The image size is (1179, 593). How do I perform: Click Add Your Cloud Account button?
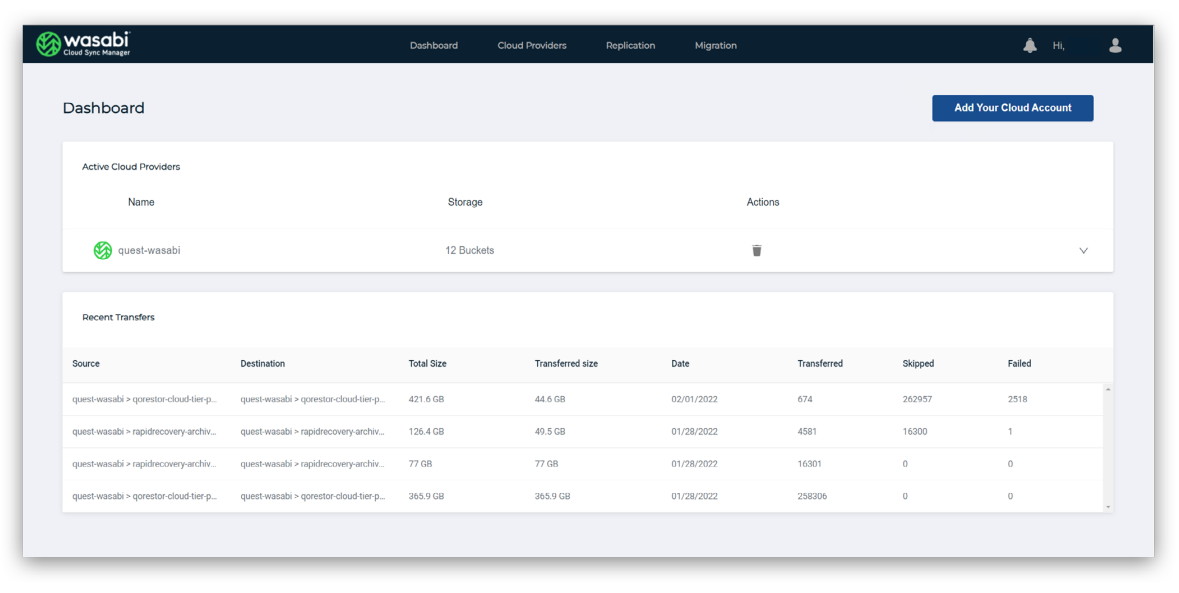click(1013, 108)
